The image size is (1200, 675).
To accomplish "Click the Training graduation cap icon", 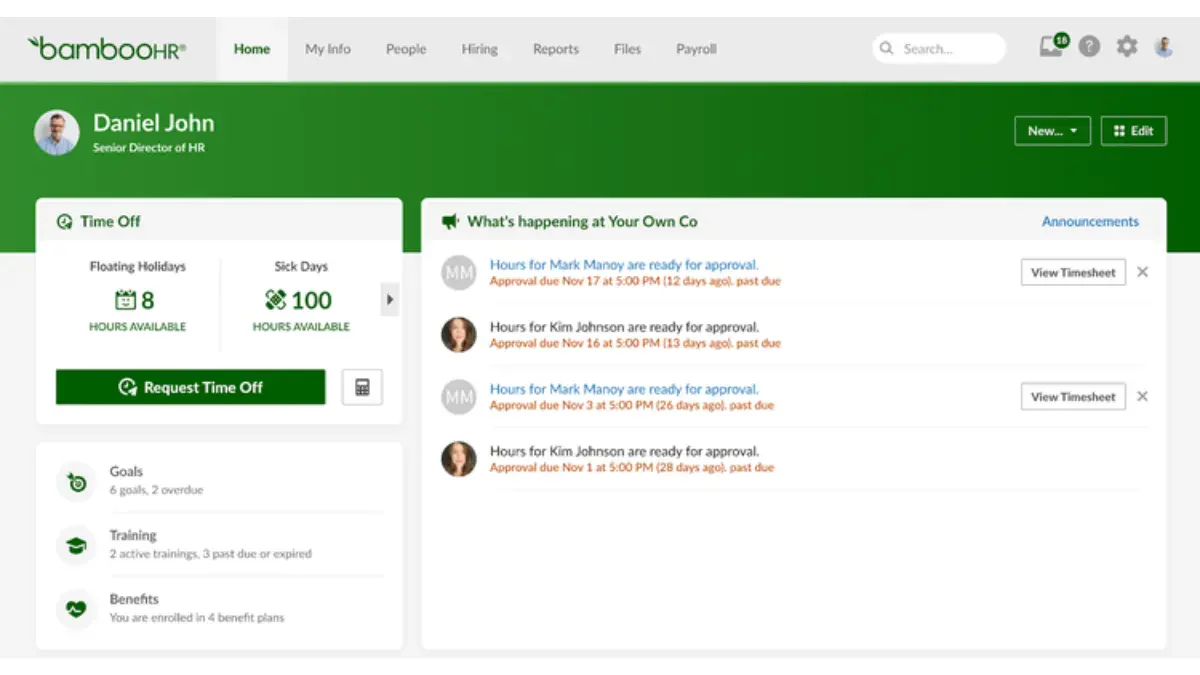I will pos(76,545).
